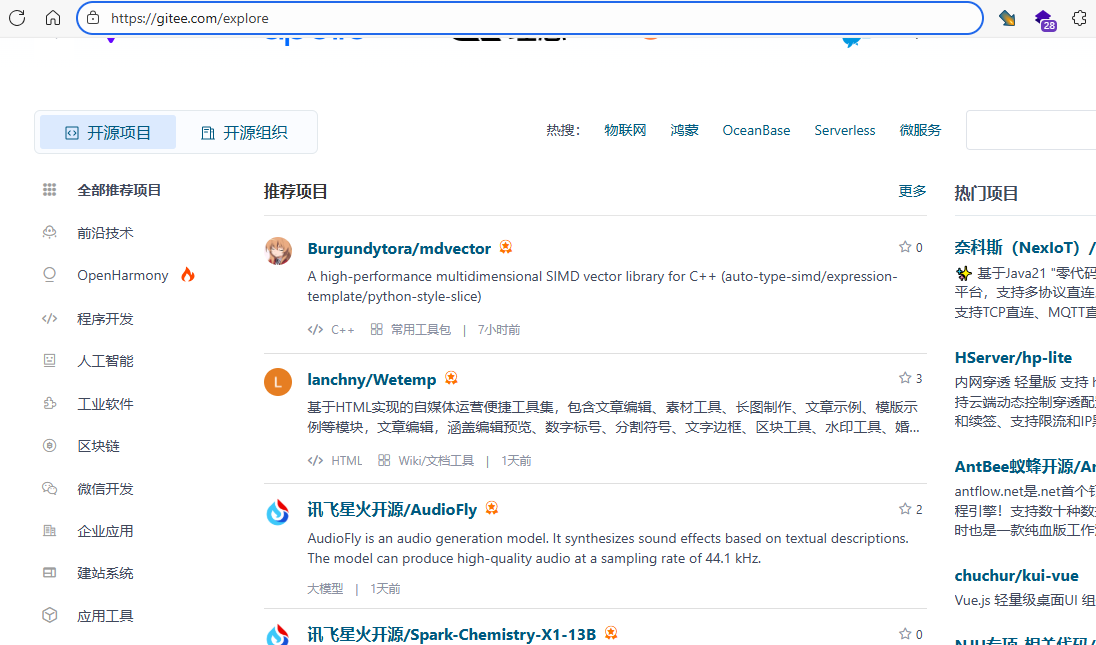The image size is (1096, 645).
Task: Click the lock site info icon
Action: [x=93, y=18]
